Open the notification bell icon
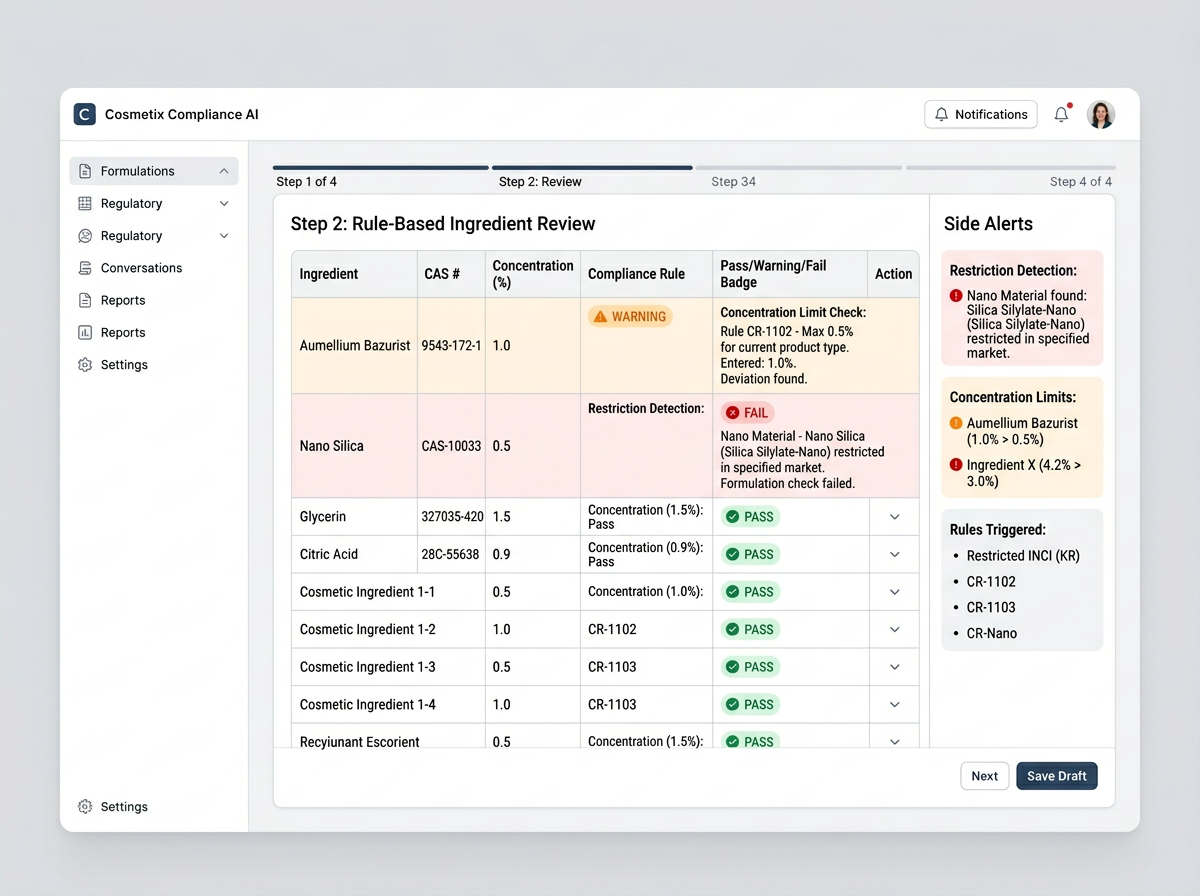This screenshot has width=1200, height=896. (x=1060, y=114)
